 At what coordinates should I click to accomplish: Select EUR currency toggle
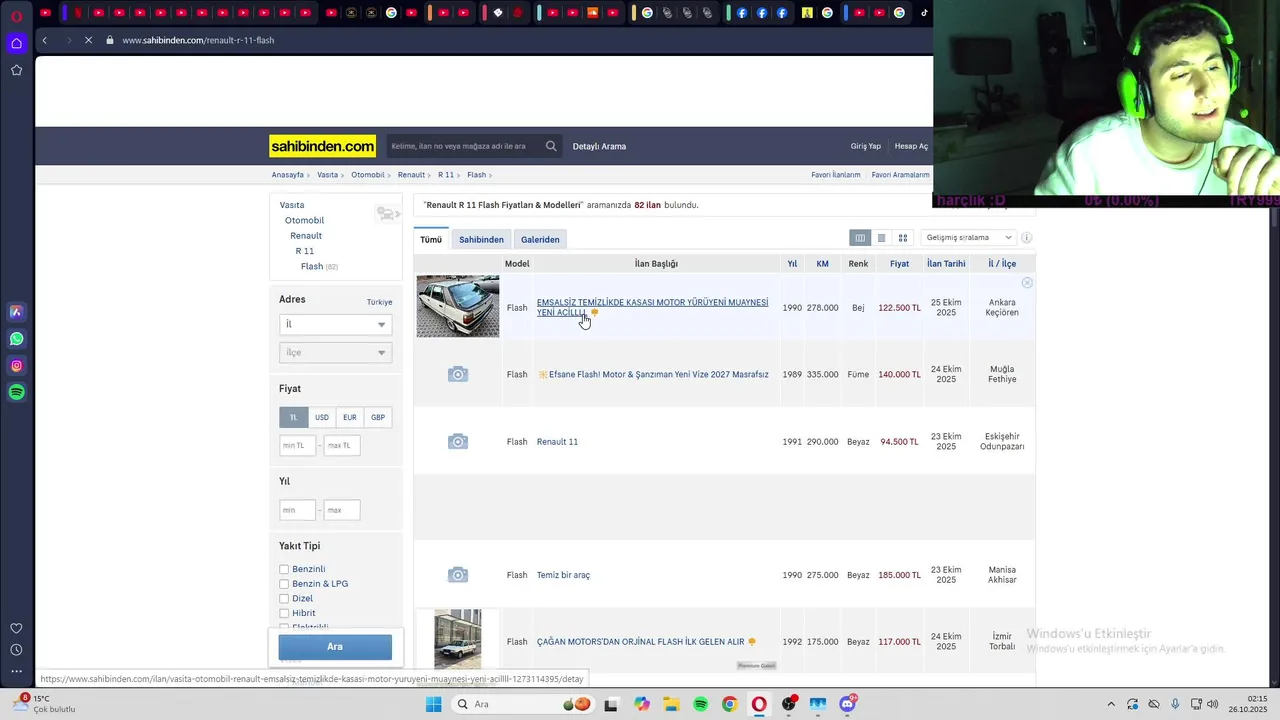[349, 417]
